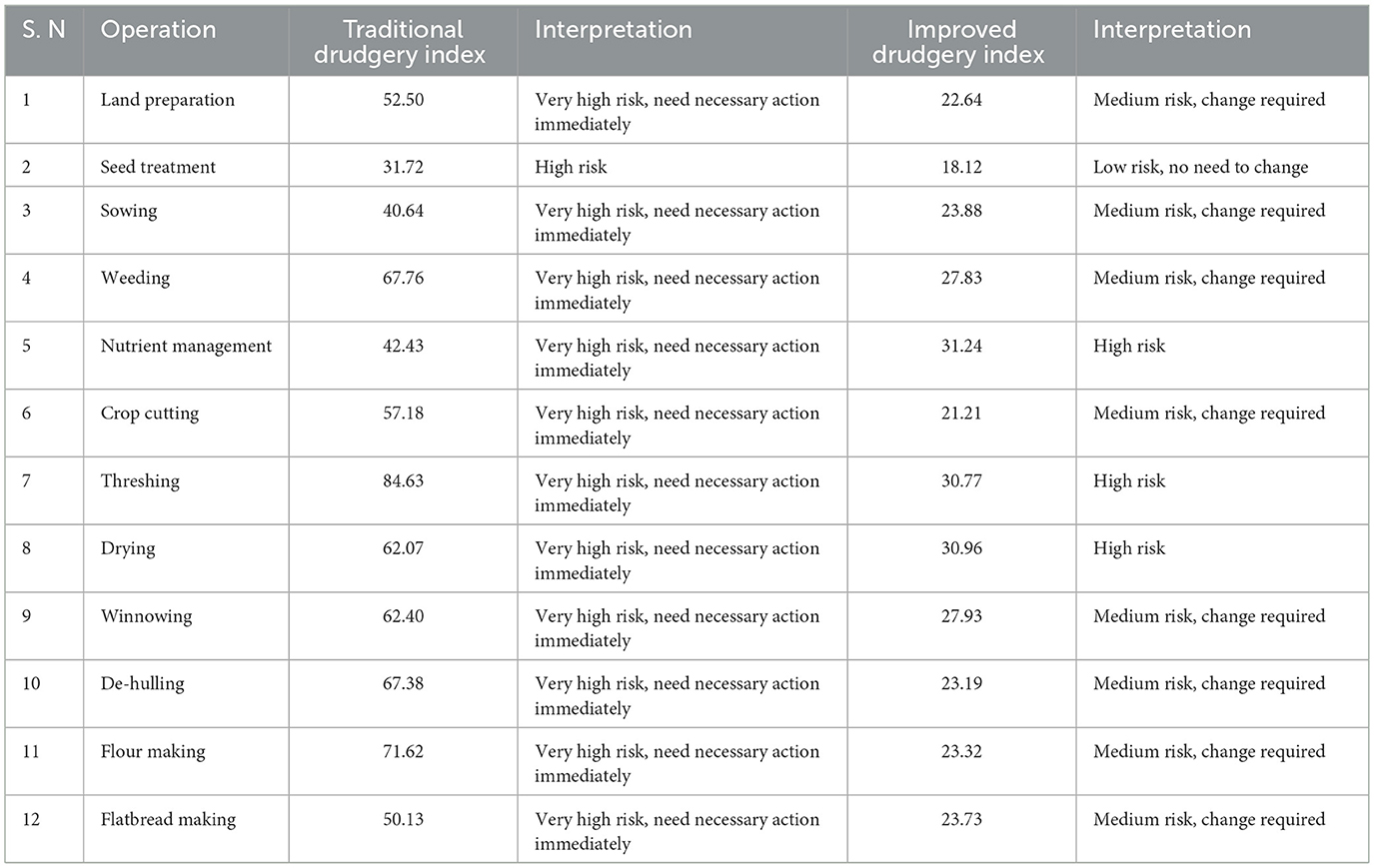Click the "Land preparation" operation cell
This screenshot has width=1374, height=868.
point(167,100)
